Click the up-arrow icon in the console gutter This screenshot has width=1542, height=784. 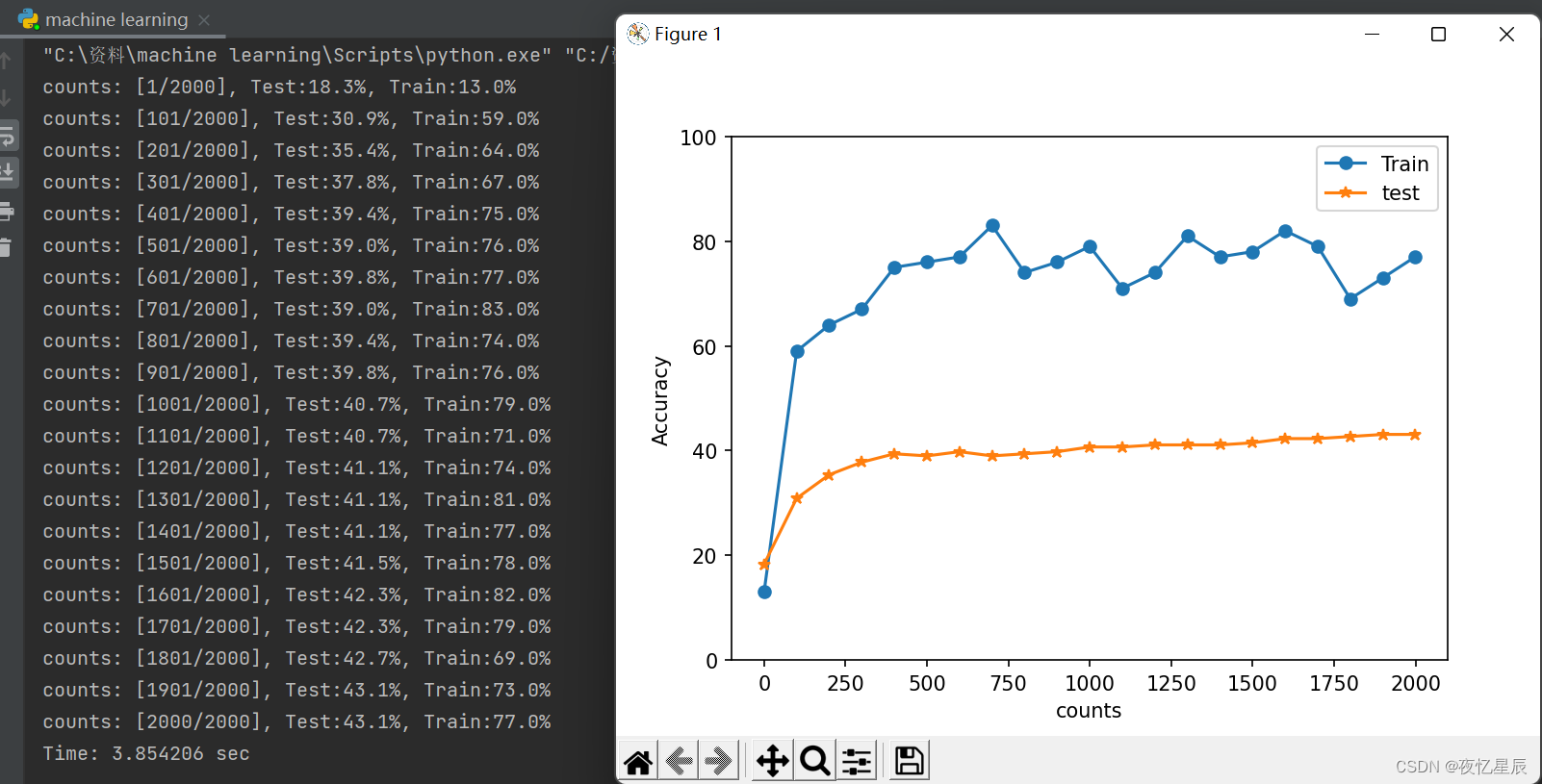[6, 62]
